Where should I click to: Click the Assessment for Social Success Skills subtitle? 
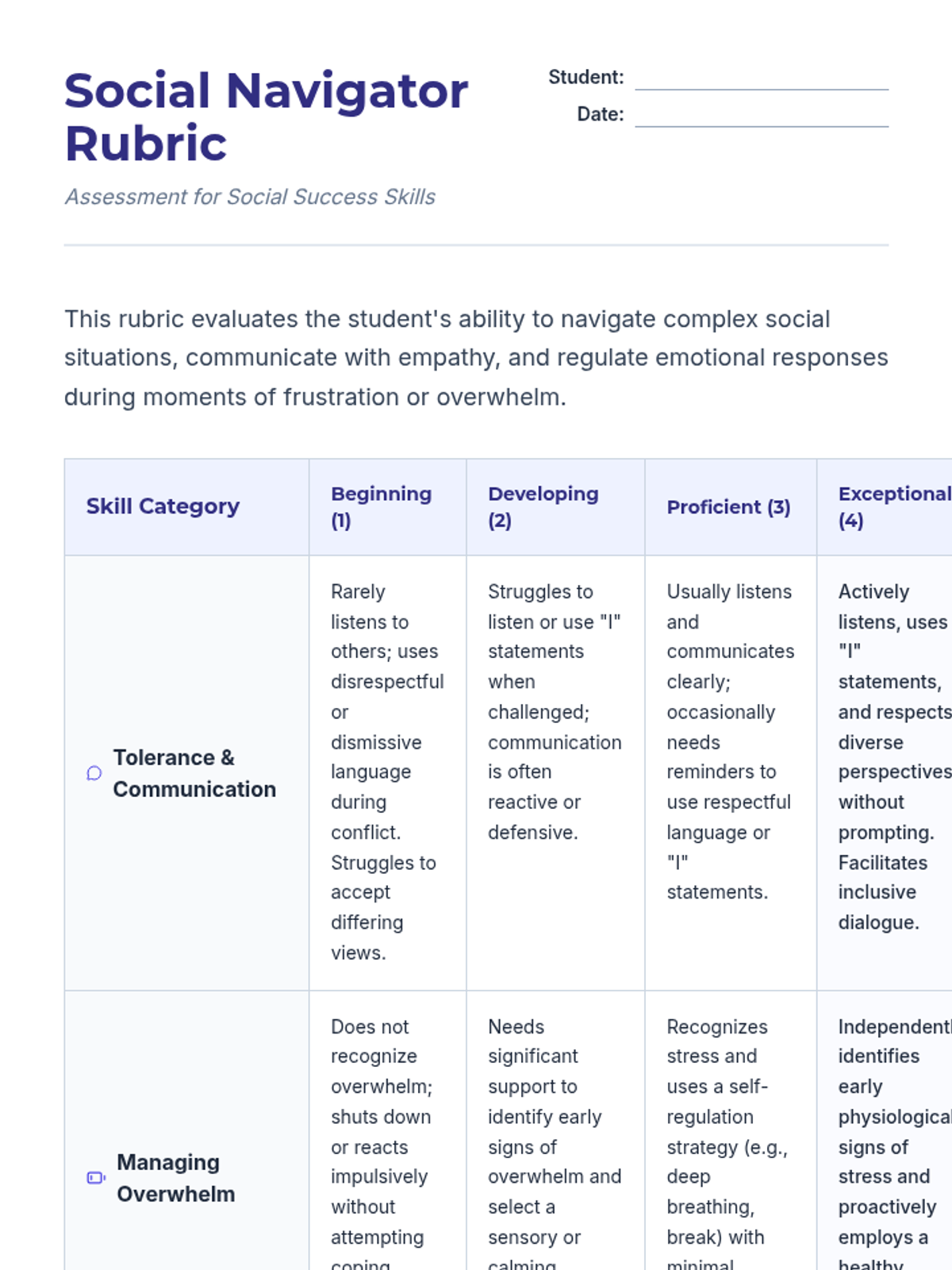point(250,197)
